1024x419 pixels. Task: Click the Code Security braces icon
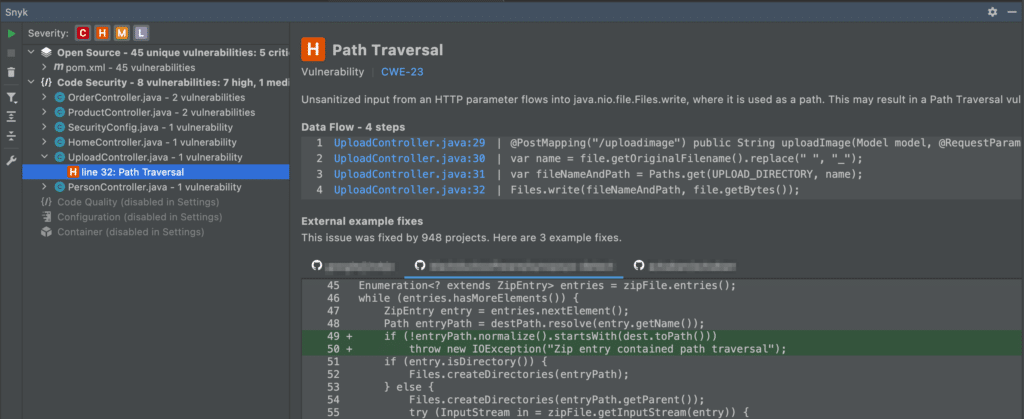(x=46, y=82)
